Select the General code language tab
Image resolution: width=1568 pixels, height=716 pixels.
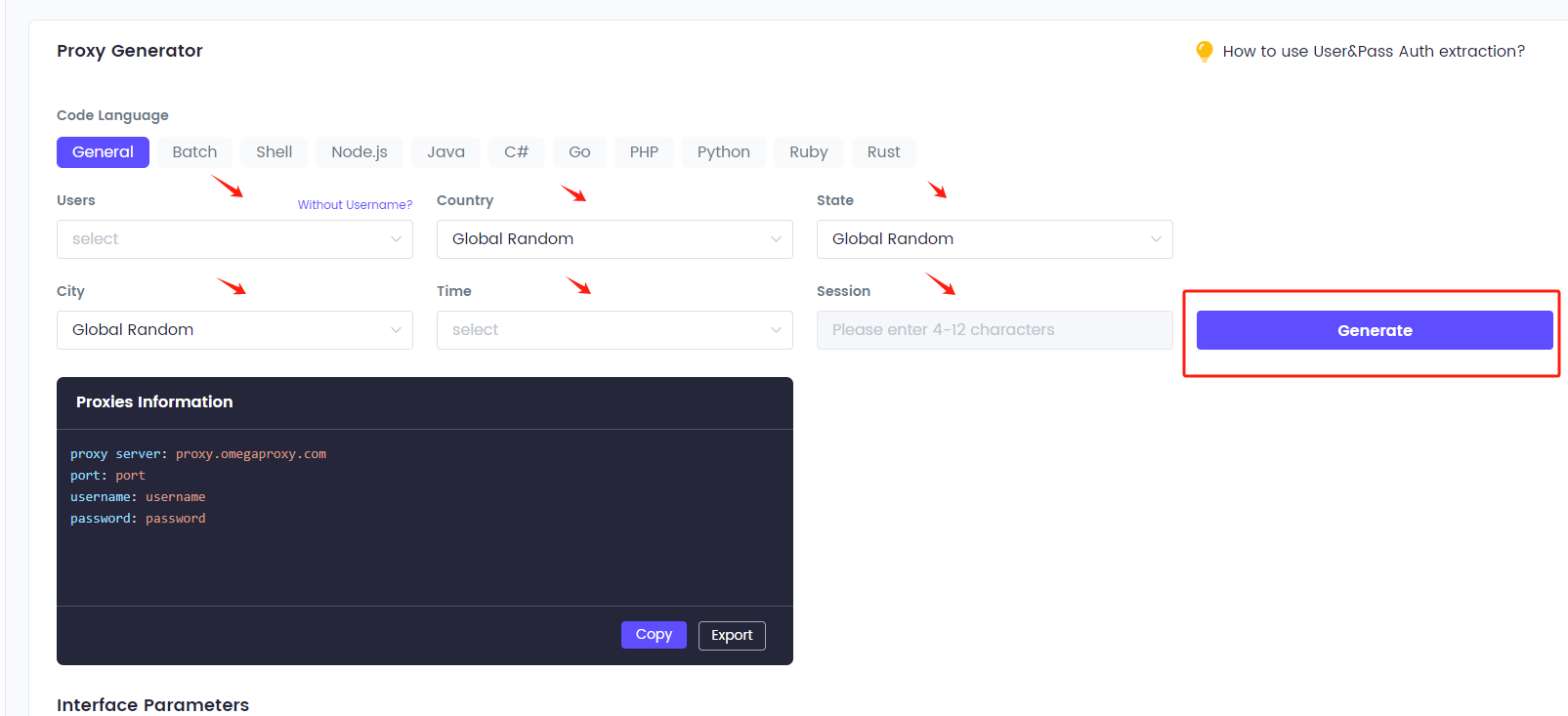[103, 152]
